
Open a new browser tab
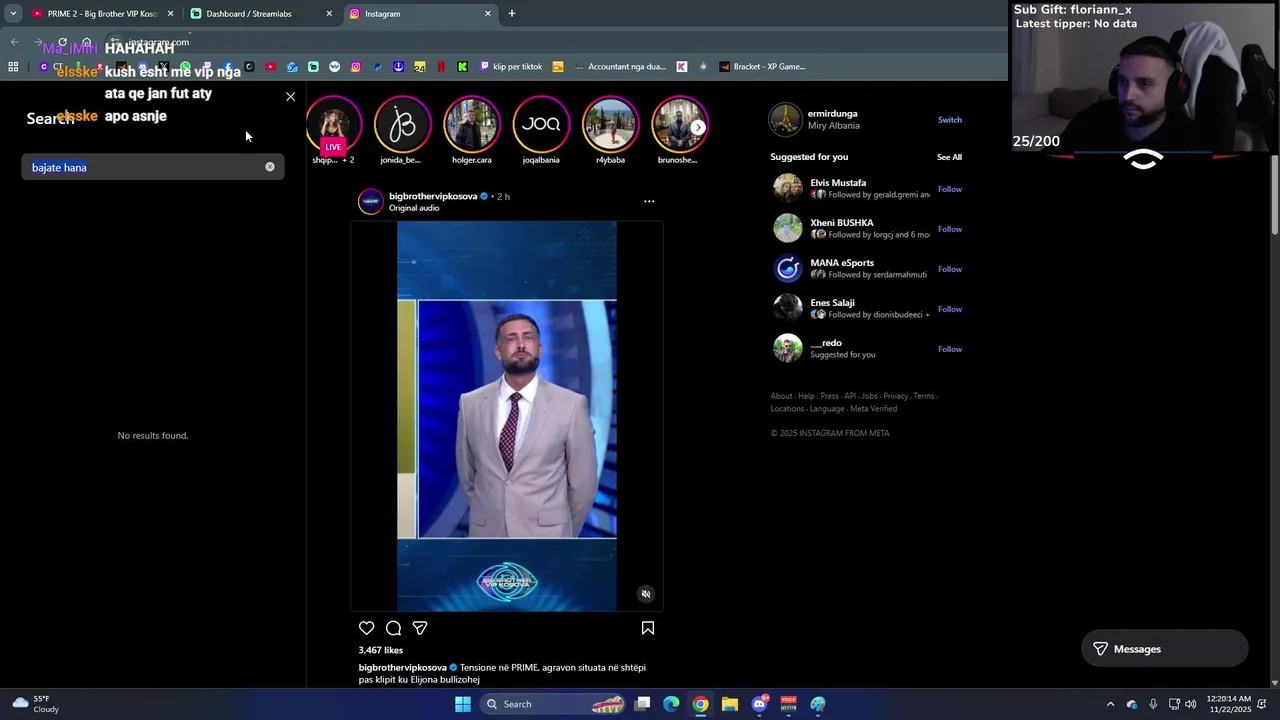[x=512, y=14]
